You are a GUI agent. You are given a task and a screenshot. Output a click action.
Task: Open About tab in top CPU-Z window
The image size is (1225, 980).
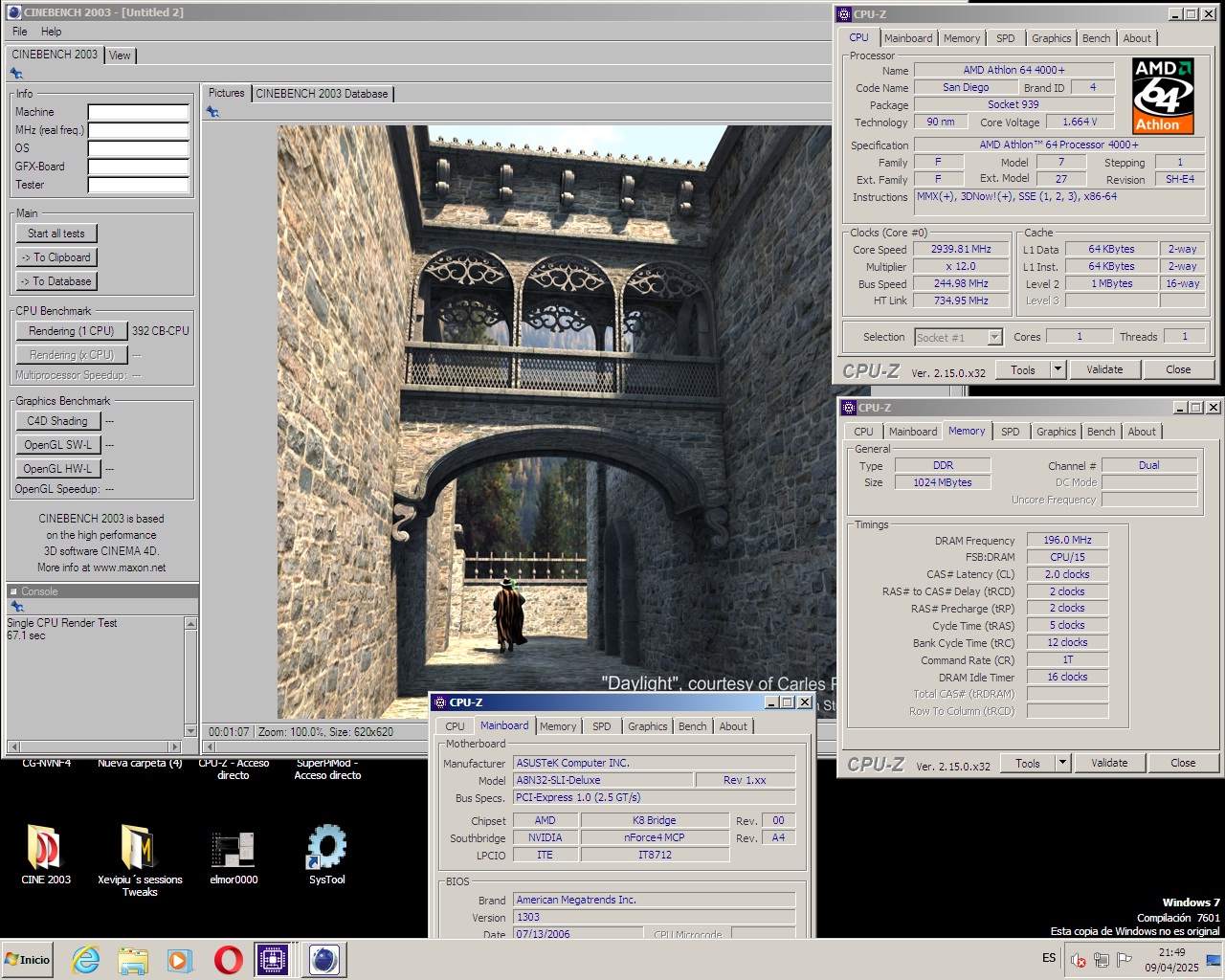[x=1137, y=38]
